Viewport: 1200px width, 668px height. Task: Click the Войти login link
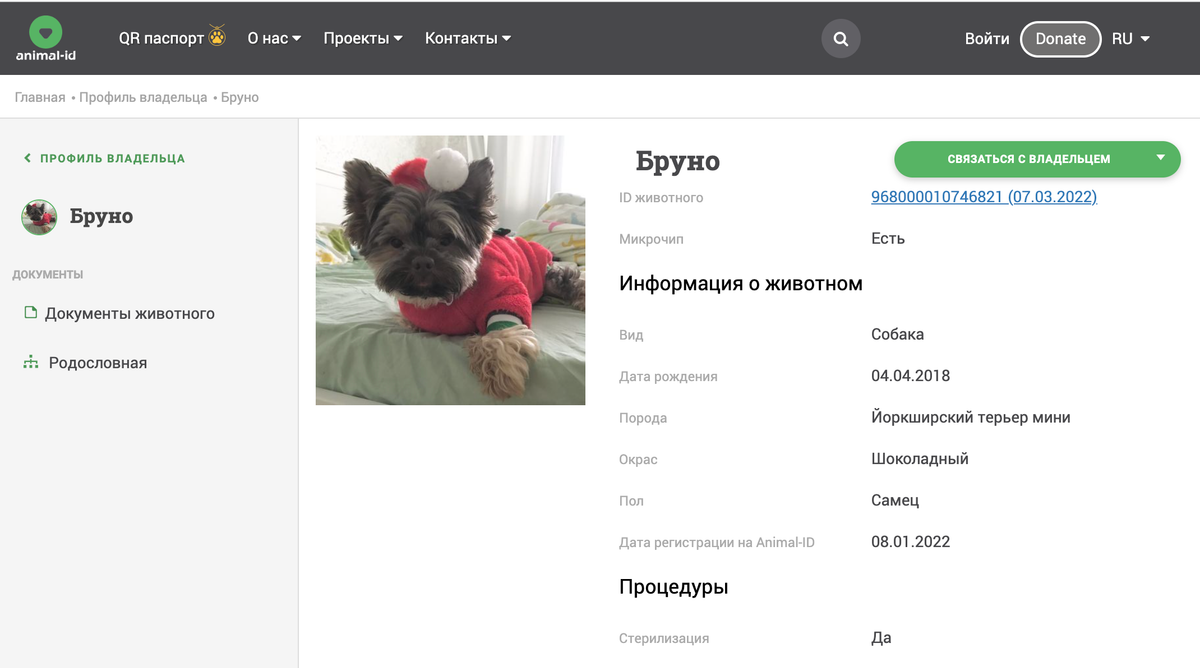tap(987, 38)
